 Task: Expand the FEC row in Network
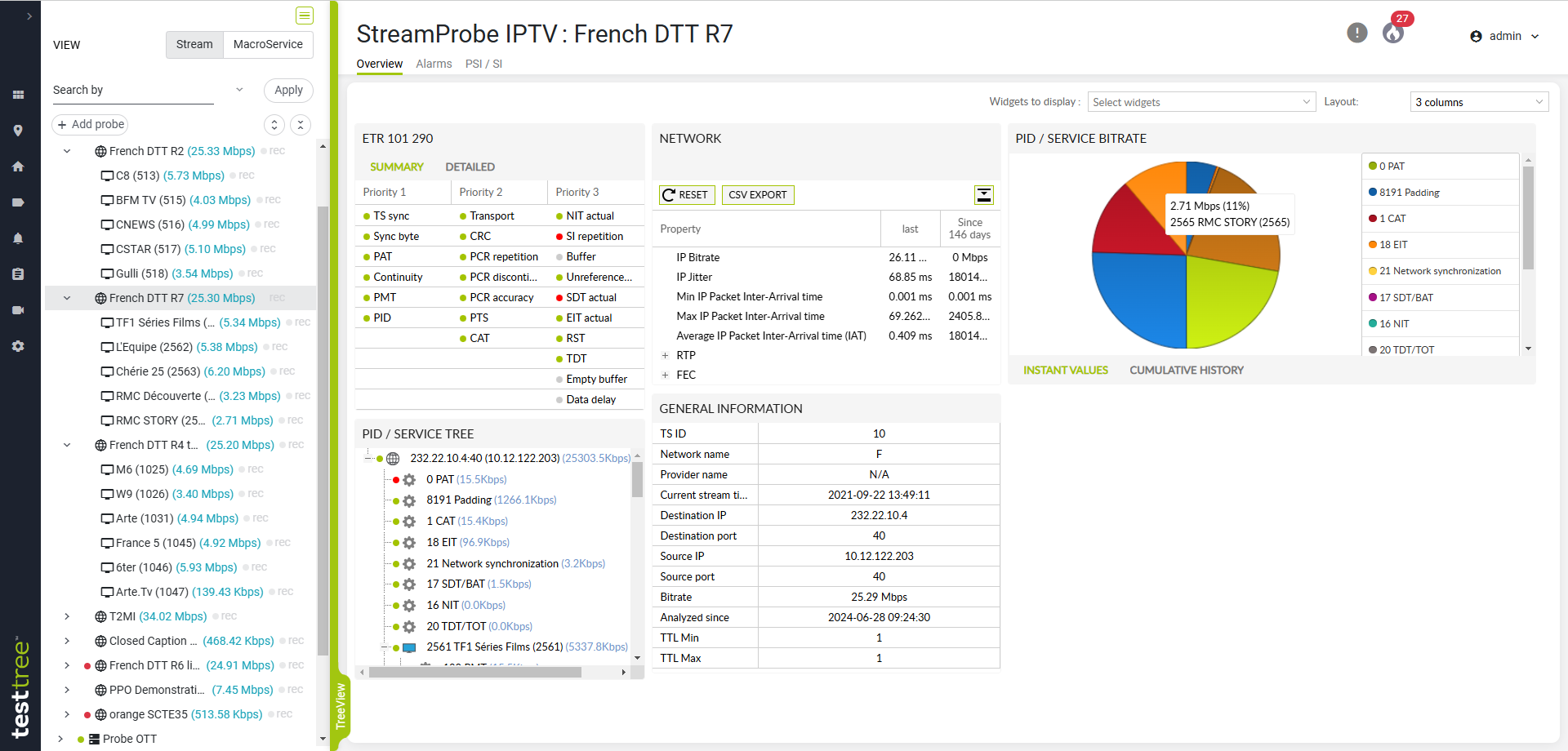pyautogui.click(x=665, y=375)
